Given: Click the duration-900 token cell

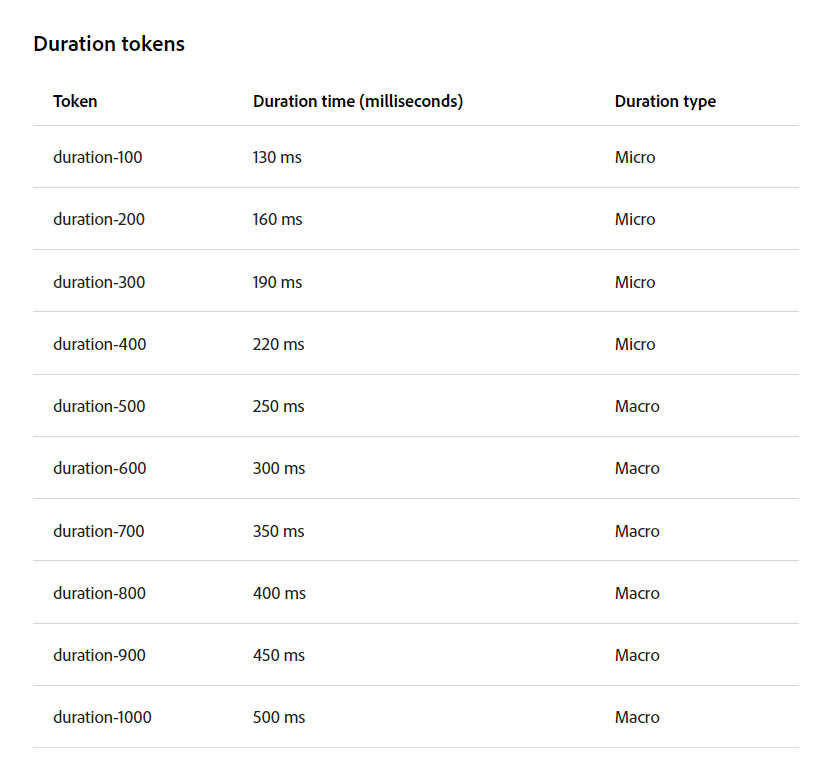Looking at the screenshot, I should 99,655.
